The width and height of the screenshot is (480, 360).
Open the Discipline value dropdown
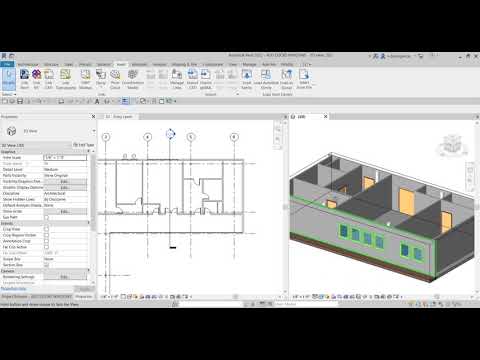click(65, 193)
